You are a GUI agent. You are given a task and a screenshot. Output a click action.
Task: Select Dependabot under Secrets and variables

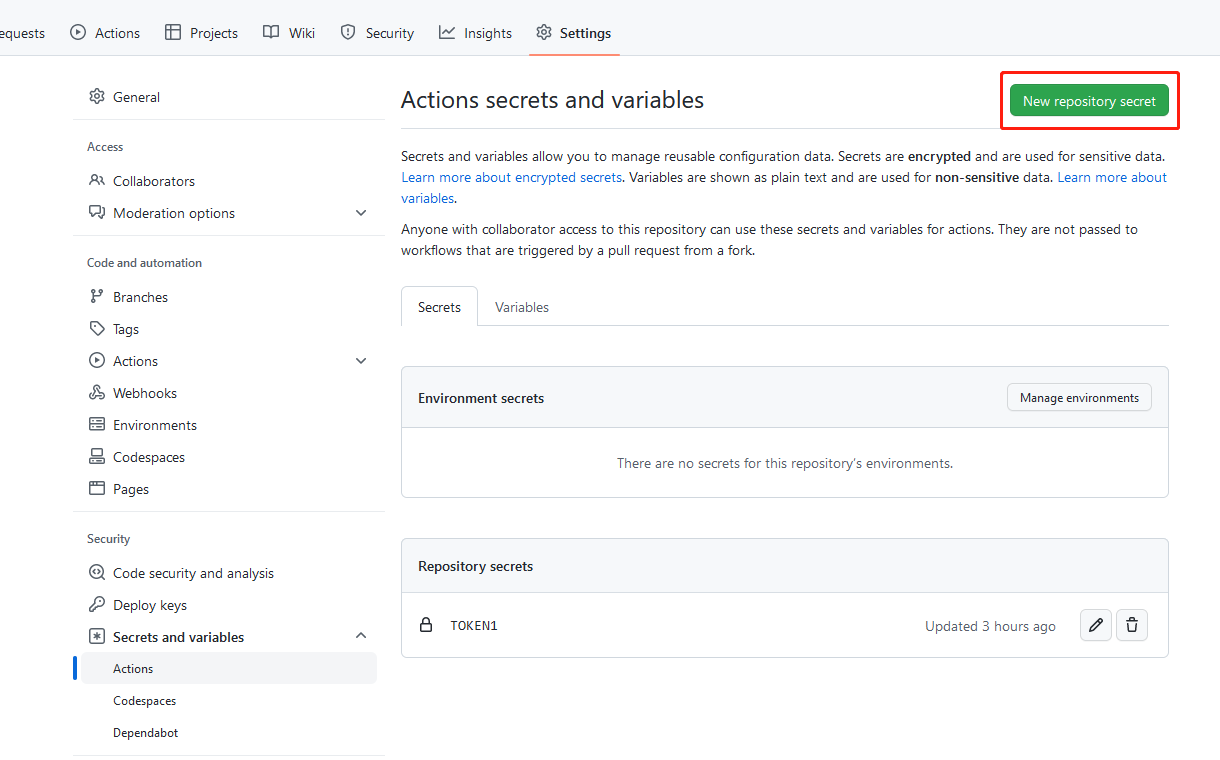(146, 733)
